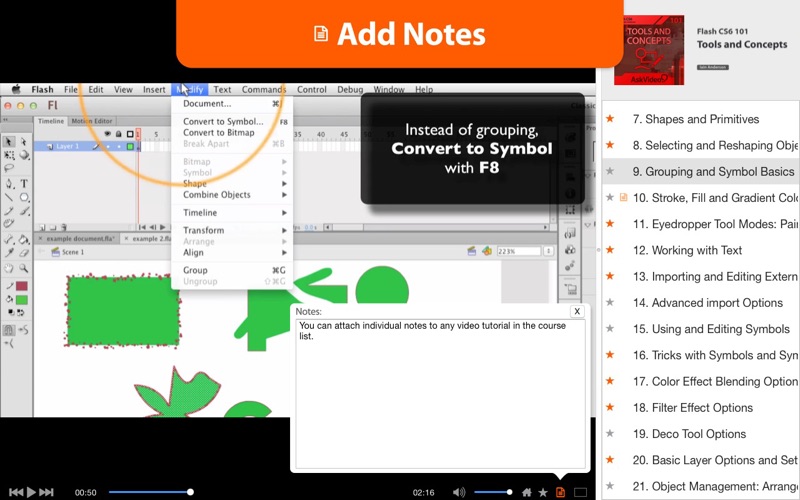Click the fill color green swatch

coord(21,300)
